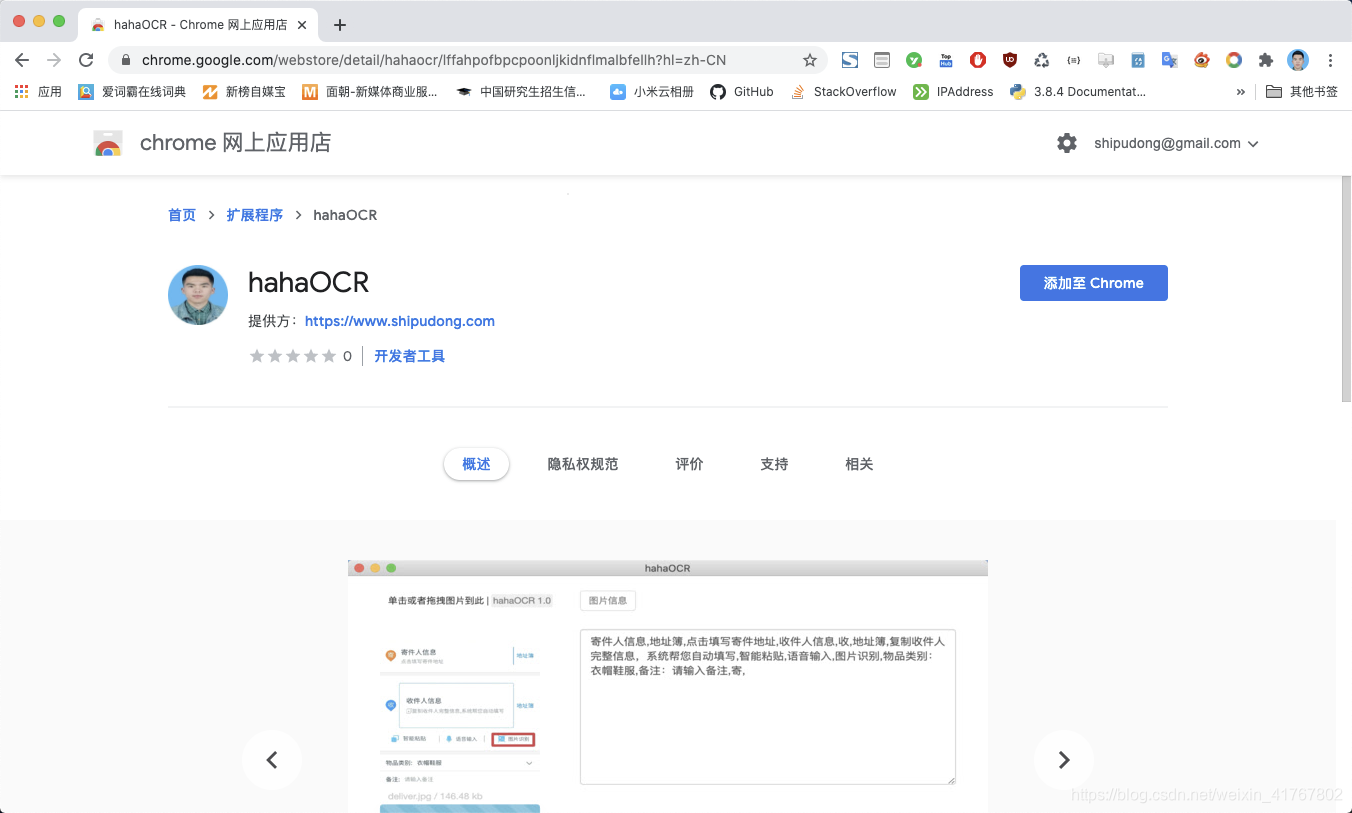1352x813 pixels.
Task: Toggle the Chrome profile avatar menu
Action: pyautogui.click(x=1297, y=60)
